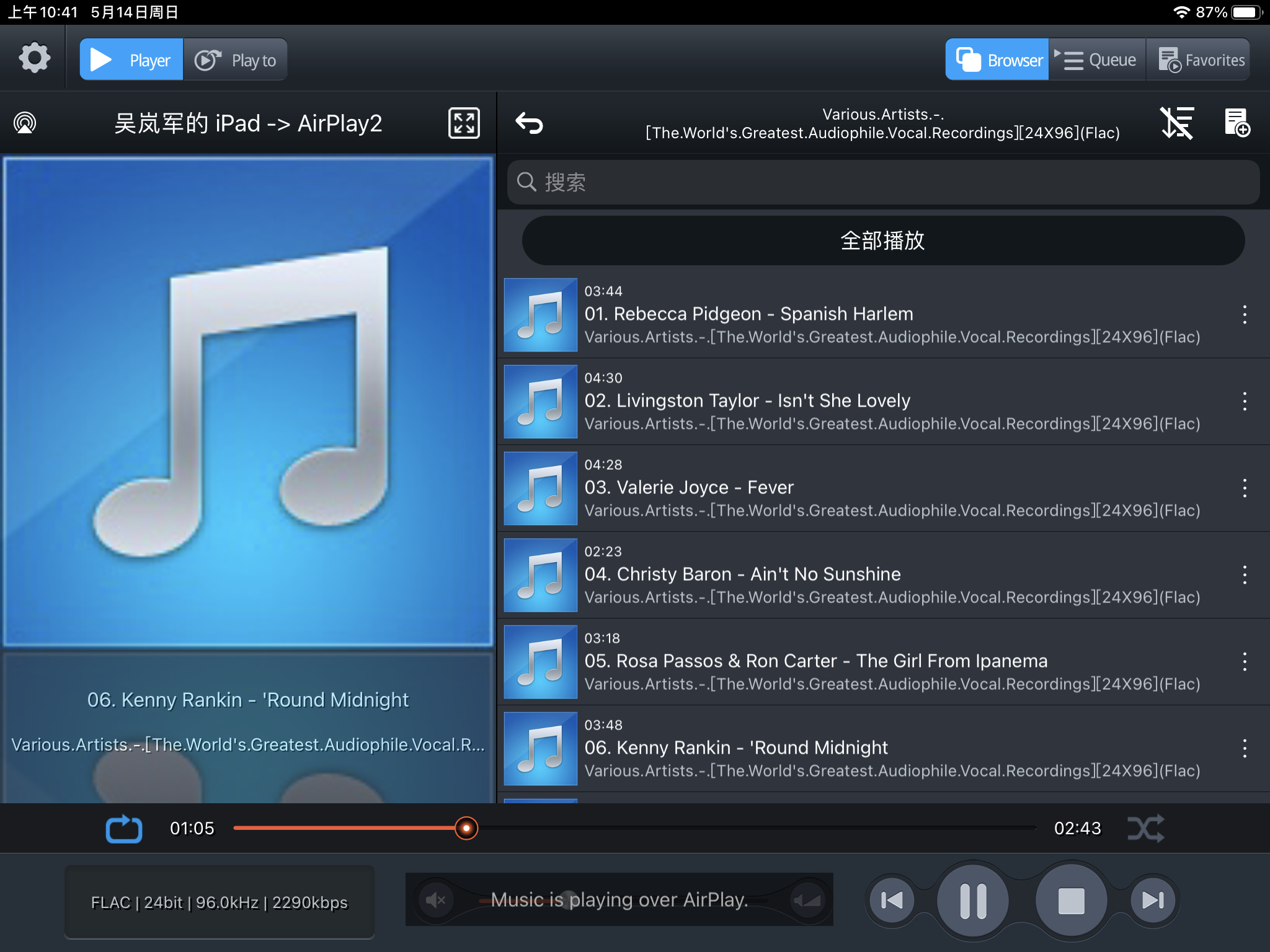Viewport: 1270px width, 952px height.
Task: Open more options for Isn't She Lovely
Action: (x=1244, y=402)
